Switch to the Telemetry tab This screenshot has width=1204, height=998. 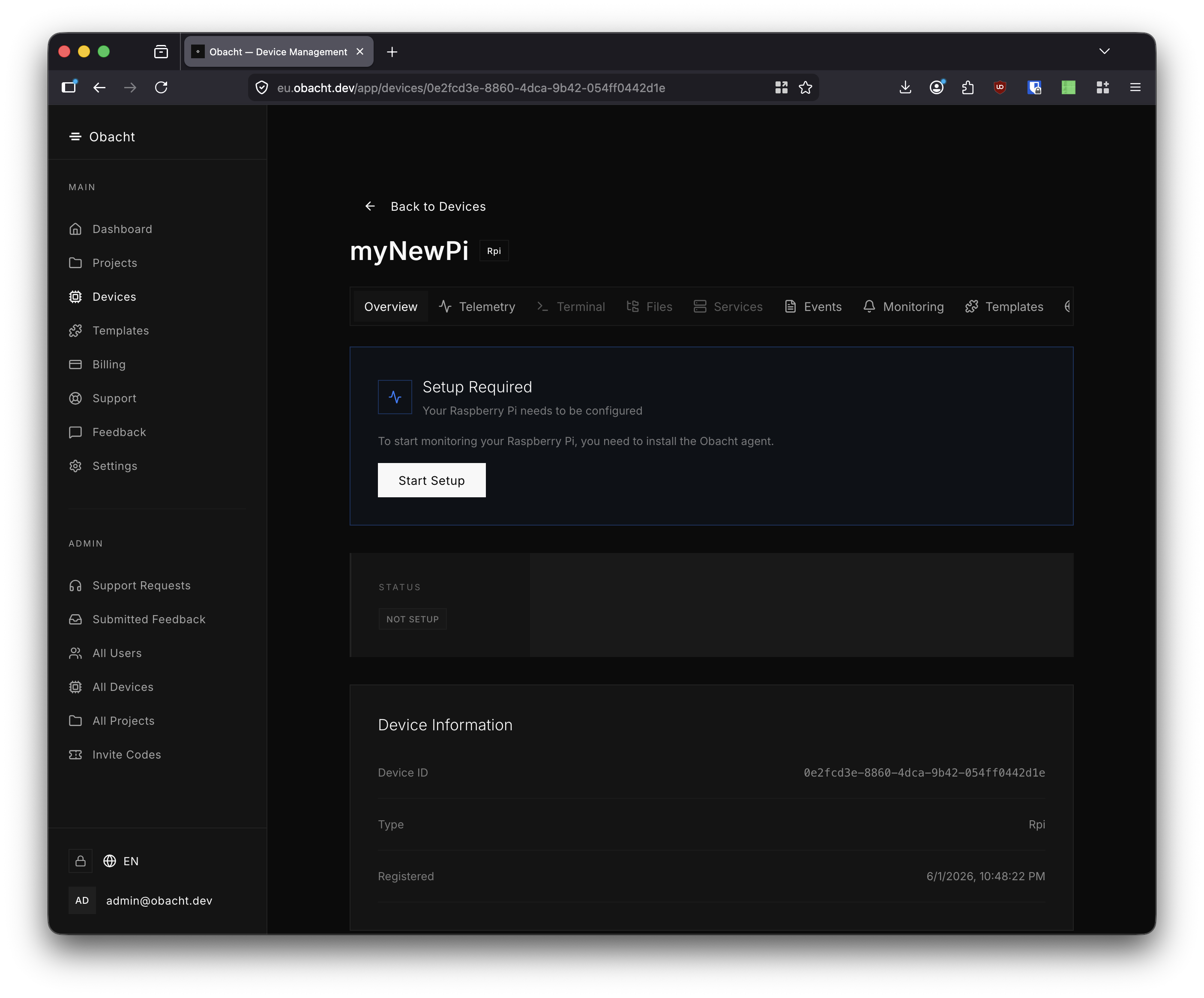coord(477,307)
